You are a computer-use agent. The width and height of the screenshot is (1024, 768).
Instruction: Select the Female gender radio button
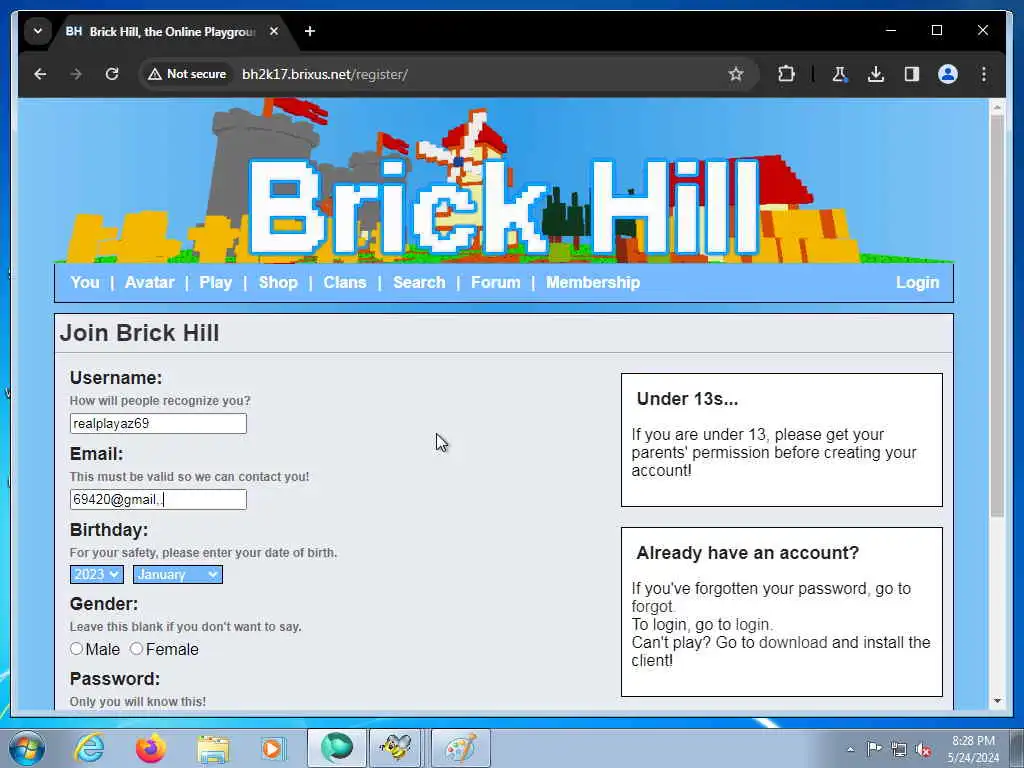[x=136, y=648]
